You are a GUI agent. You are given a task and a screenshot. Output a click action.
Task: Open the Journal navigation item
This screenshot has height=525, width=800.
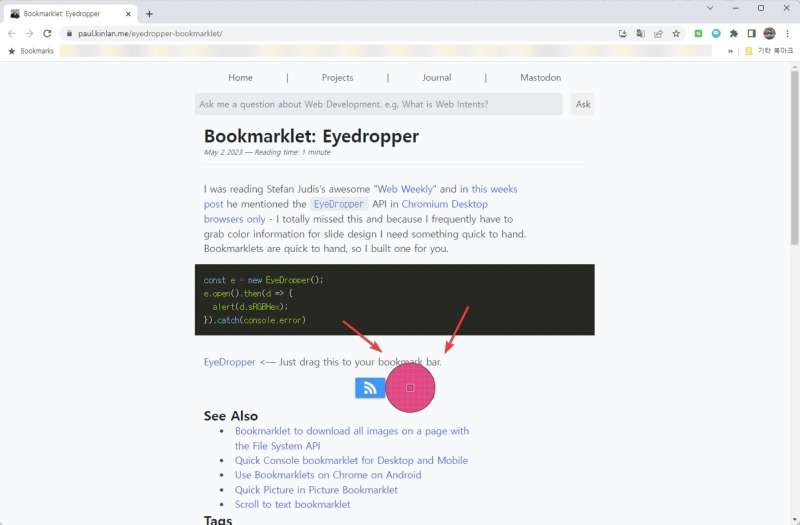436,77
